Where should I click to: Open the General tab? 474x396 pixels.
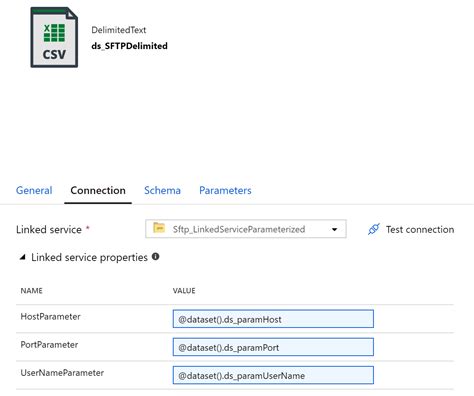pyautogui.click(x=34, y=190)
